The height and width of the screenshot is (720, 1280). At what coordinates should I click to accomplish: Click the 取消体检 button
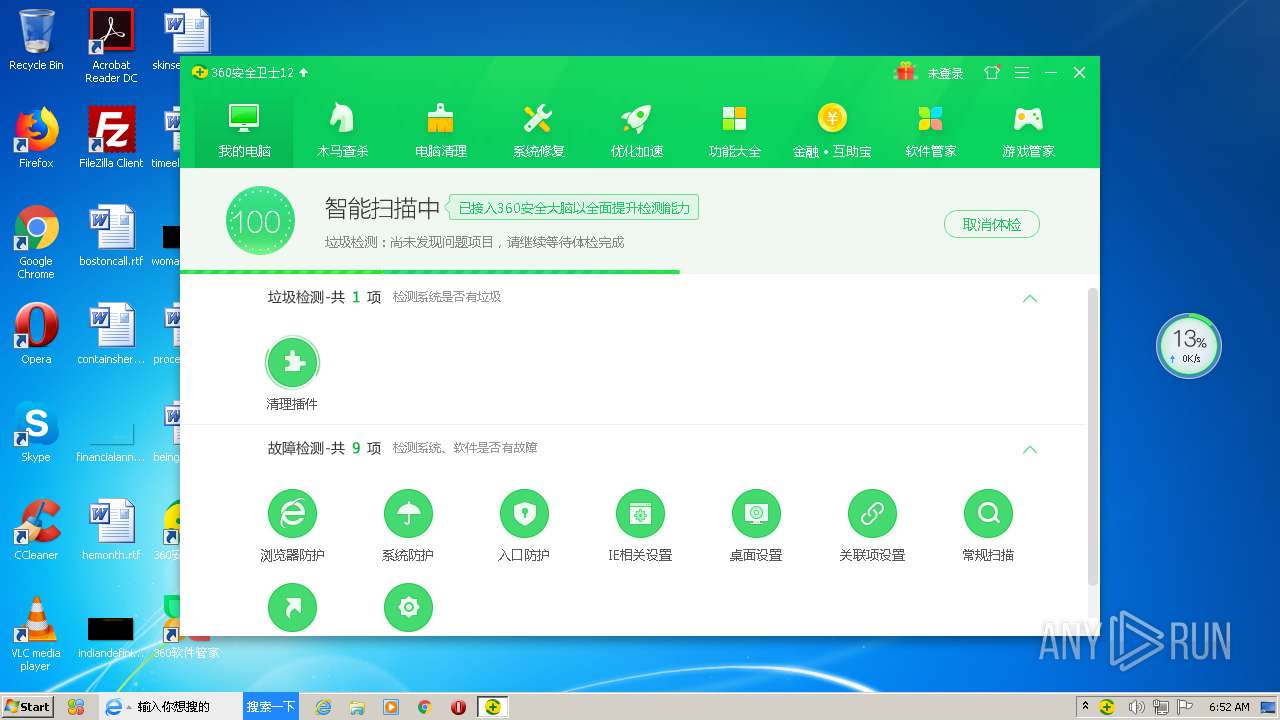991,224
